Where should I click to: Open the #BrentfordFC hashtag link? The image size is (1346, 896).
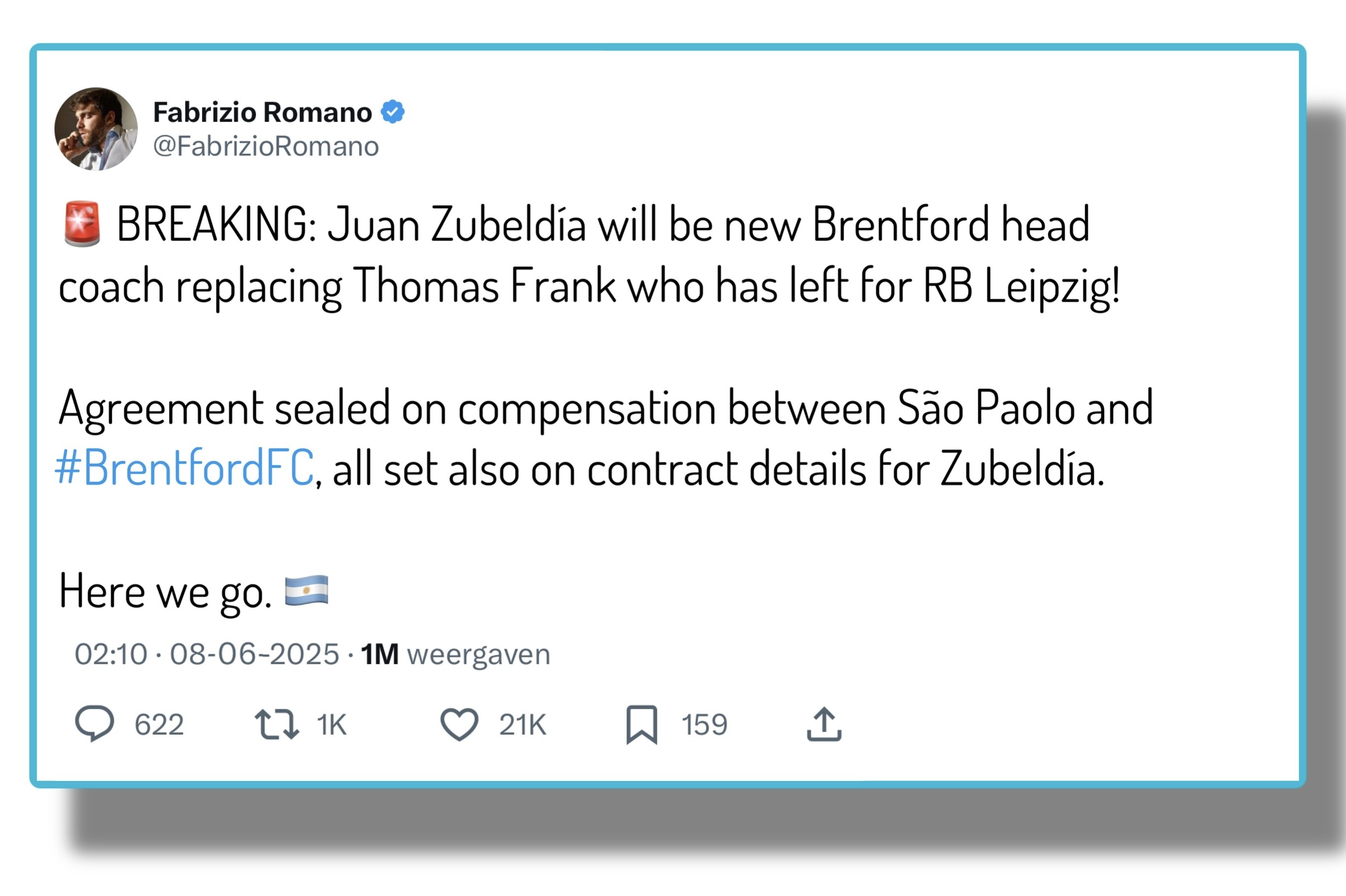click(x=184, y=467)
